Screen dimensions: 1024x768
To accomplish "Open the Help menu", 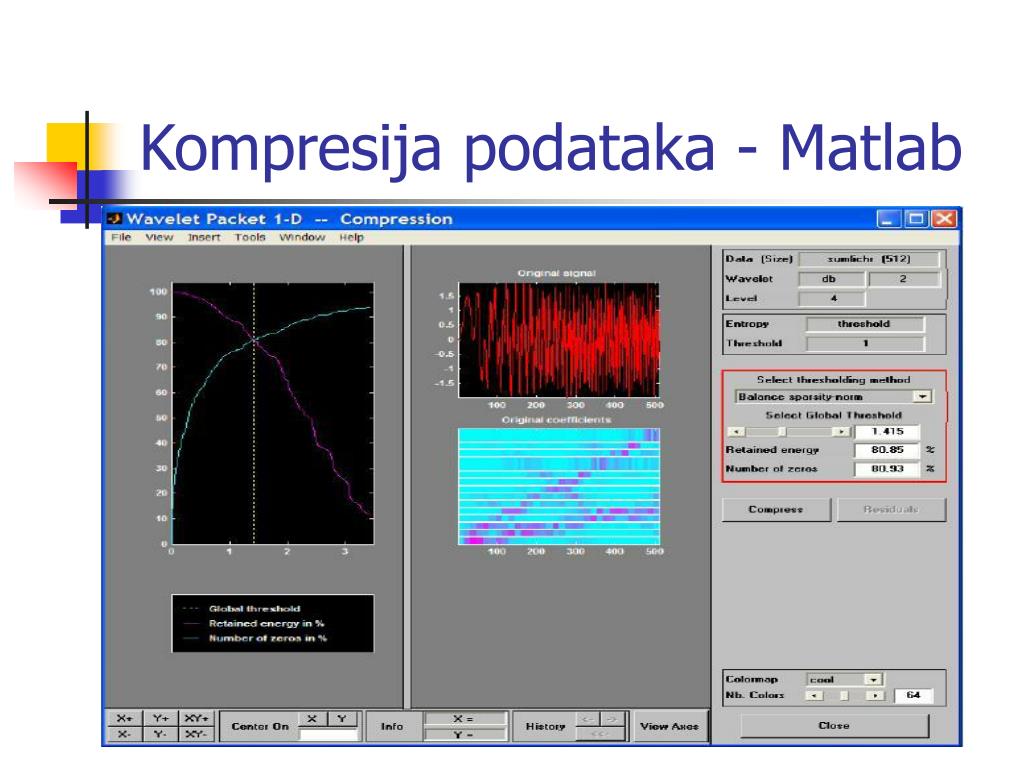I will point(351,237).
